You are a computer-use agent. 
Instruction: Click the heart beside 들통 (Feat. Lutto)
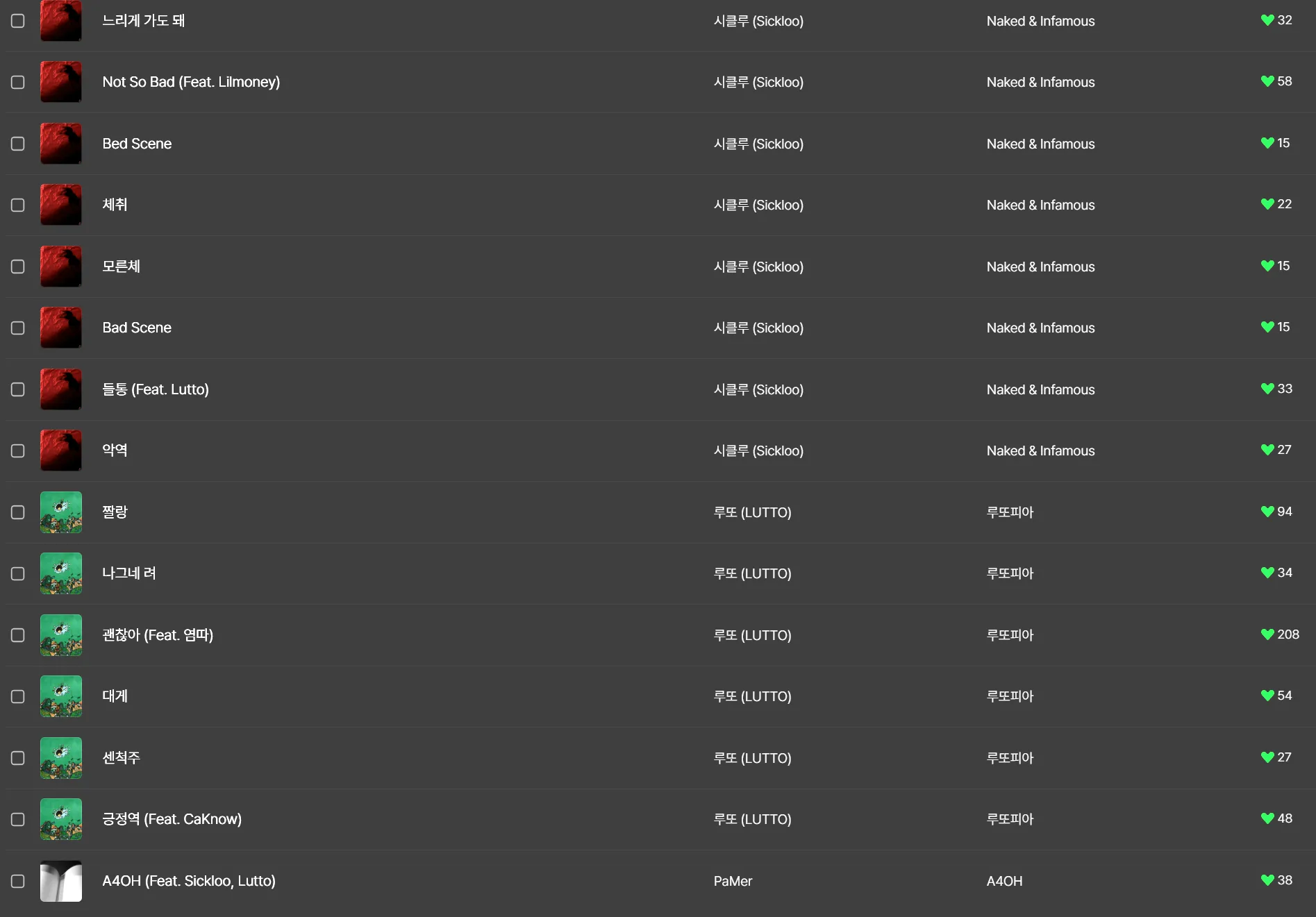pos(1267,389)
